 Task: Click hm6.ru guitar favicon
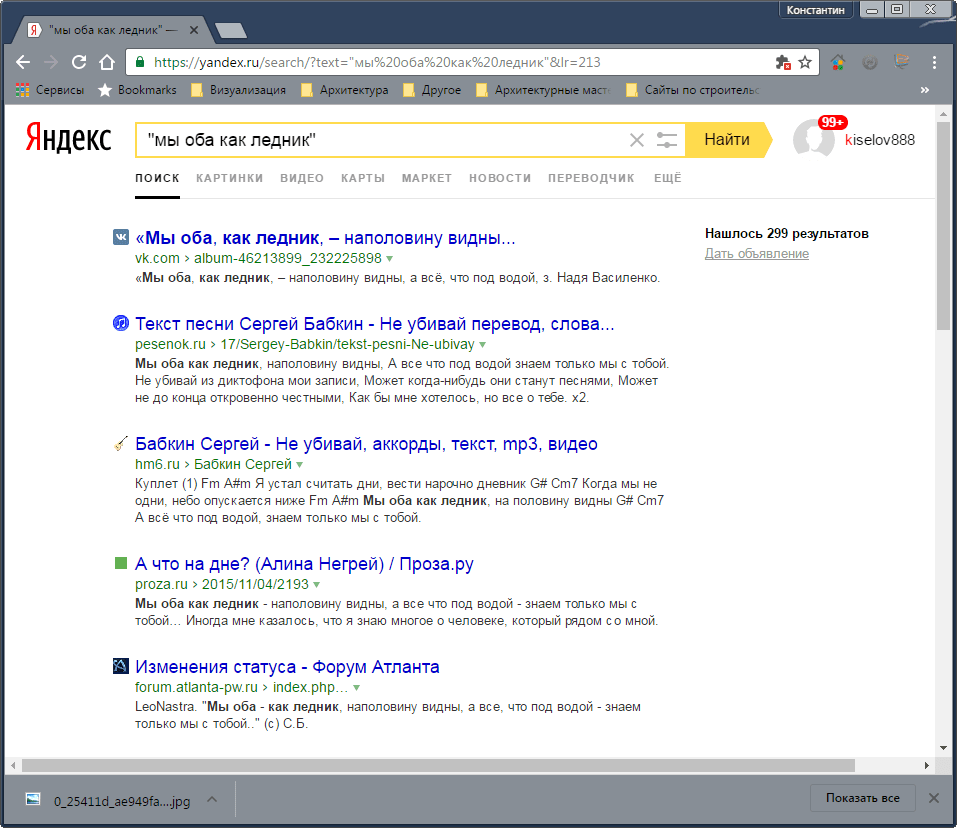[121, 443]
